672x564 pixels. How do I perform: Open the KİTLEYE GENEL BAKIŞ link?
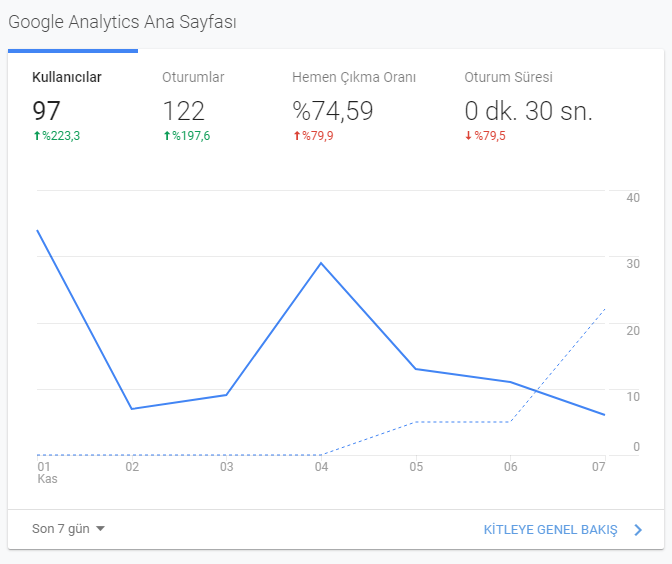[550, 530]
